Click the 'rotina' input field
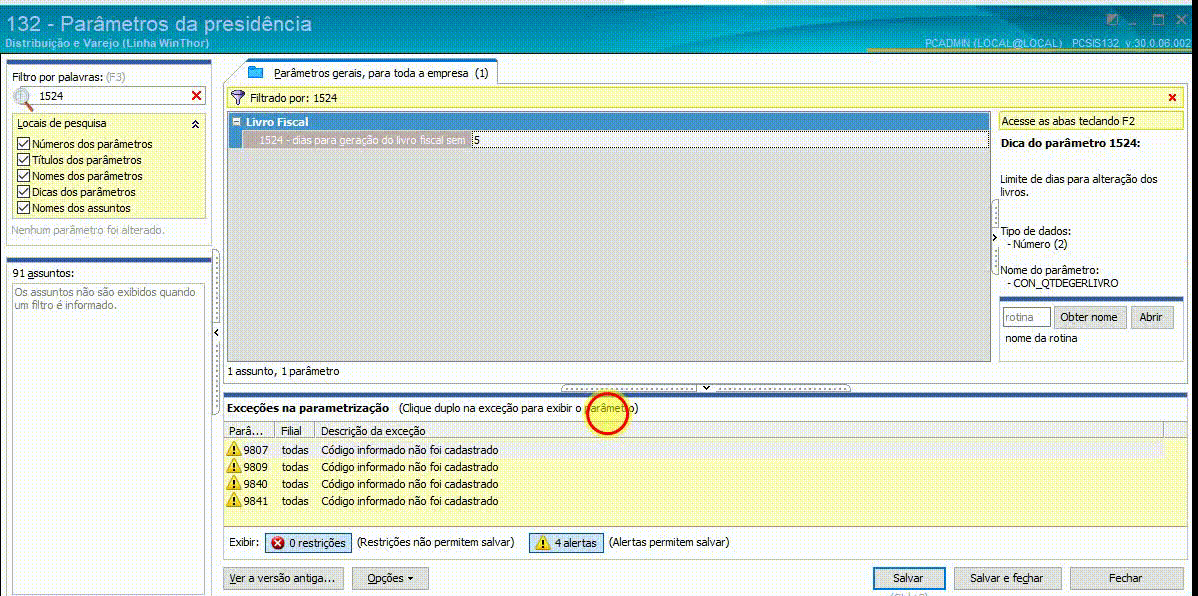Image resolution: width=1198 pixels, height=596 pixels. pyautogui.click(x=1026, y=317)
